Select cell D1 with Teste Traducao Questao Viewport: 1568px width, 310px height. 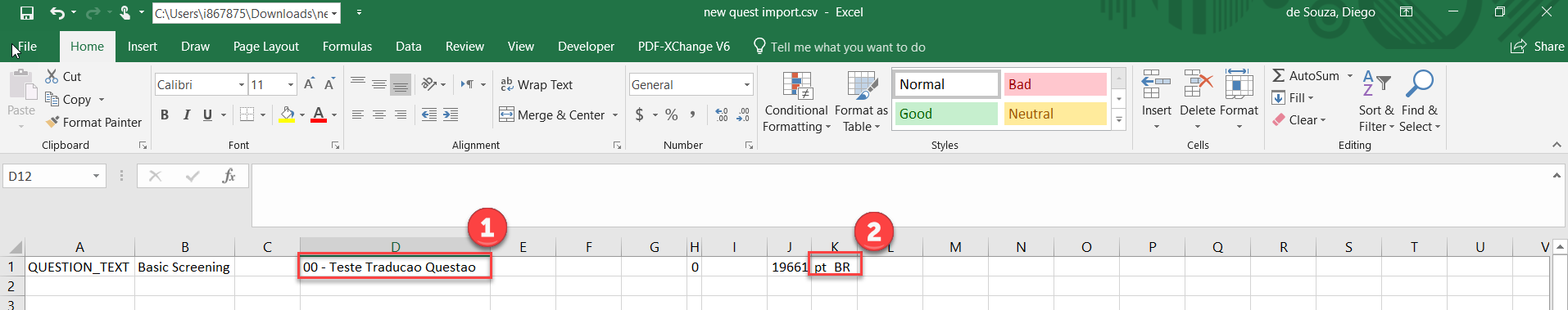pyautogui.click(x=395, y=267)
